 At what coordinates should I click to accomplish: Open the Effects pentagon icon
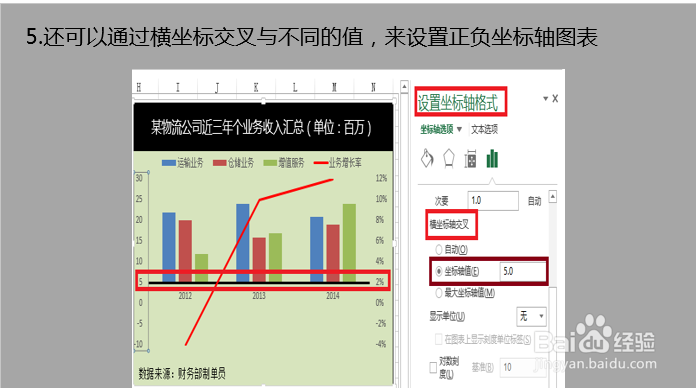[449, 158]
